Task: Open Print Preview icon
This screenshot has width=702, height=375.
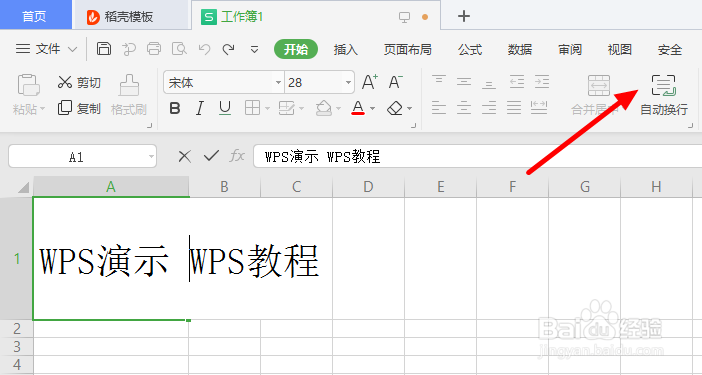Action: (179, 48)
